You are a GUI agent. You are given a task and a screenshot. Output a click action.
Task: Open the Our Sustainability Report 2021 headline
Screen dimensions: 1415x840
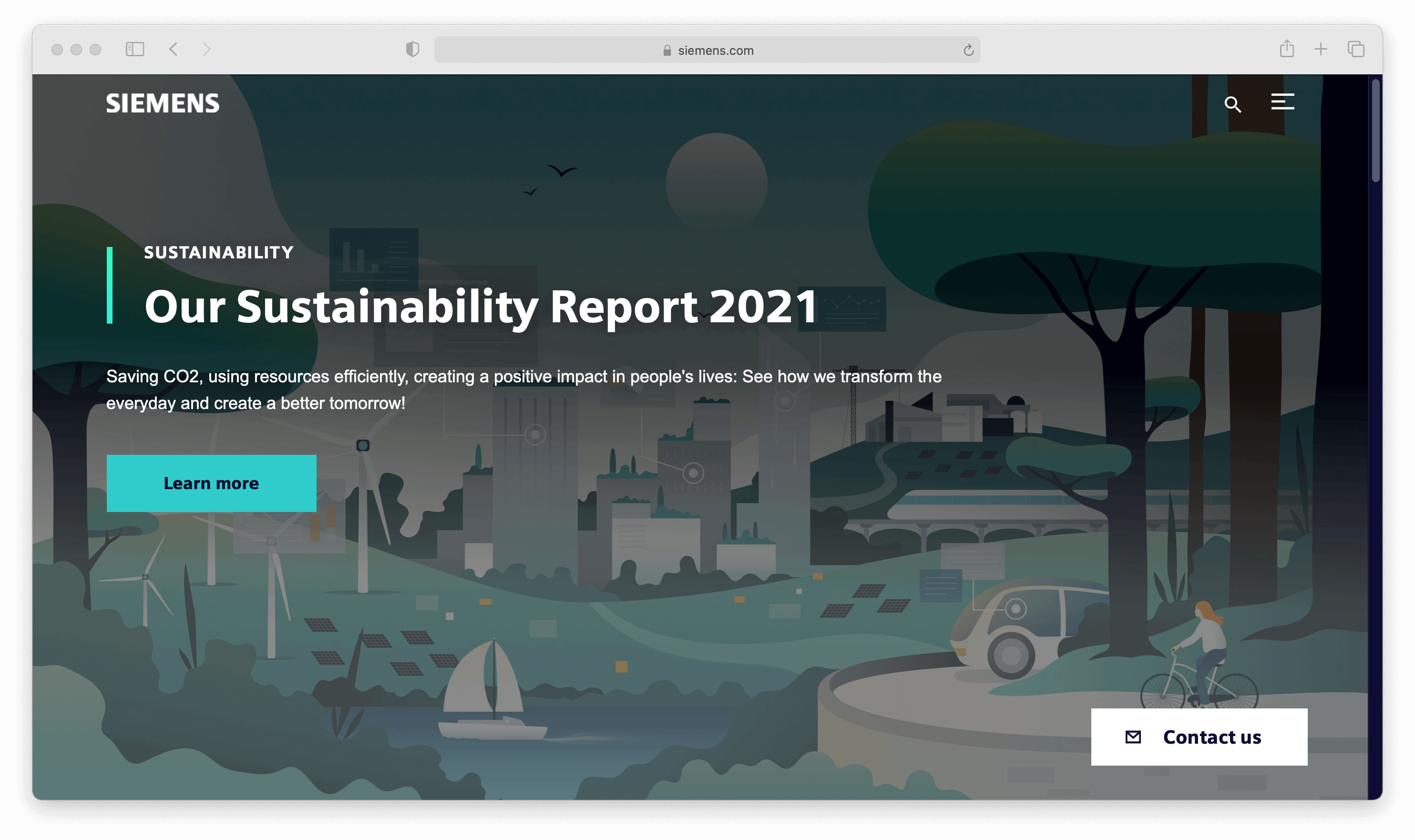point(481,306)
